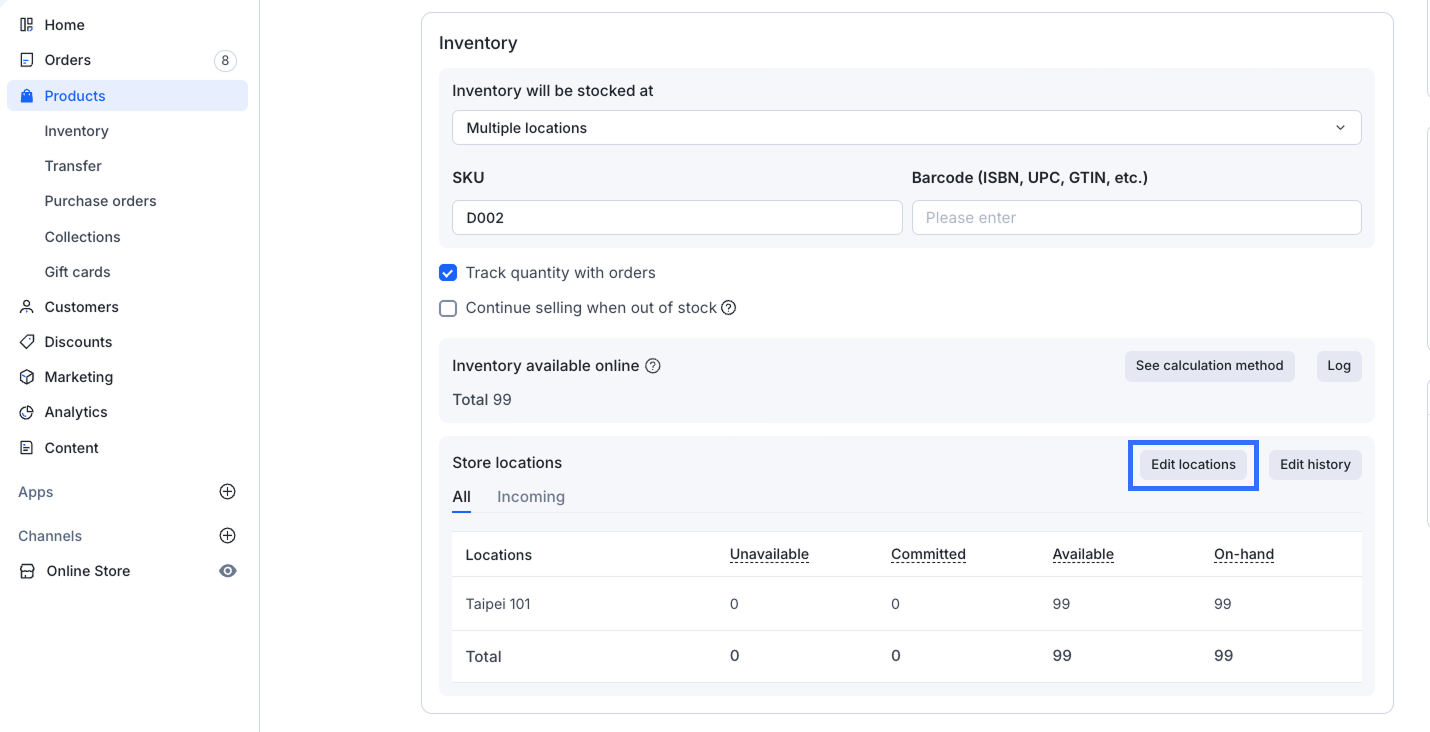Add a sales channel with plus icon
1430x732 pixels.
pyautogui.click(x=227, y=536)
